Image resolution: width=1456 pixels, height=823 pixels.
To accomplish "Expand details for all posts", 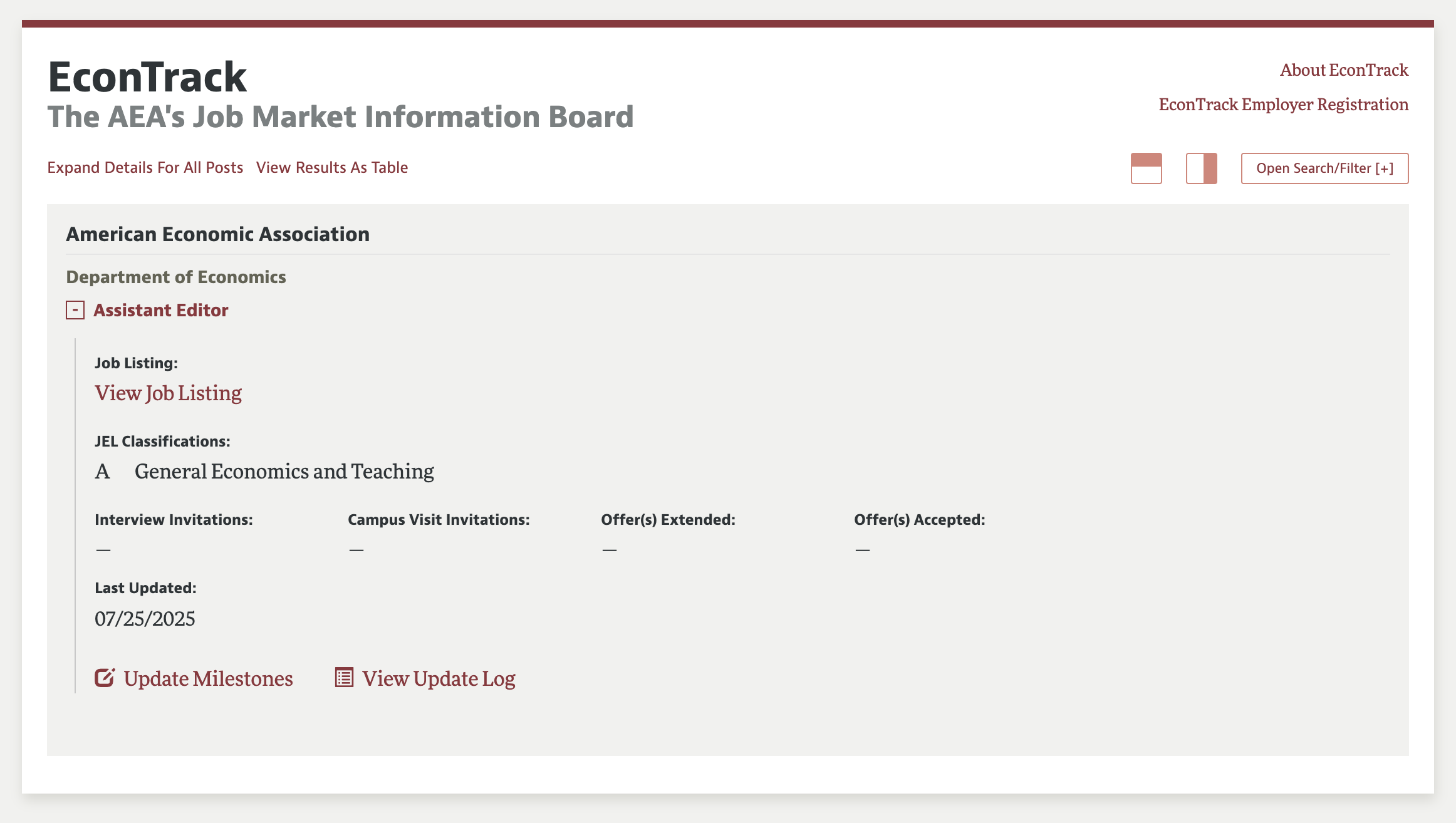I will (145, 167).
